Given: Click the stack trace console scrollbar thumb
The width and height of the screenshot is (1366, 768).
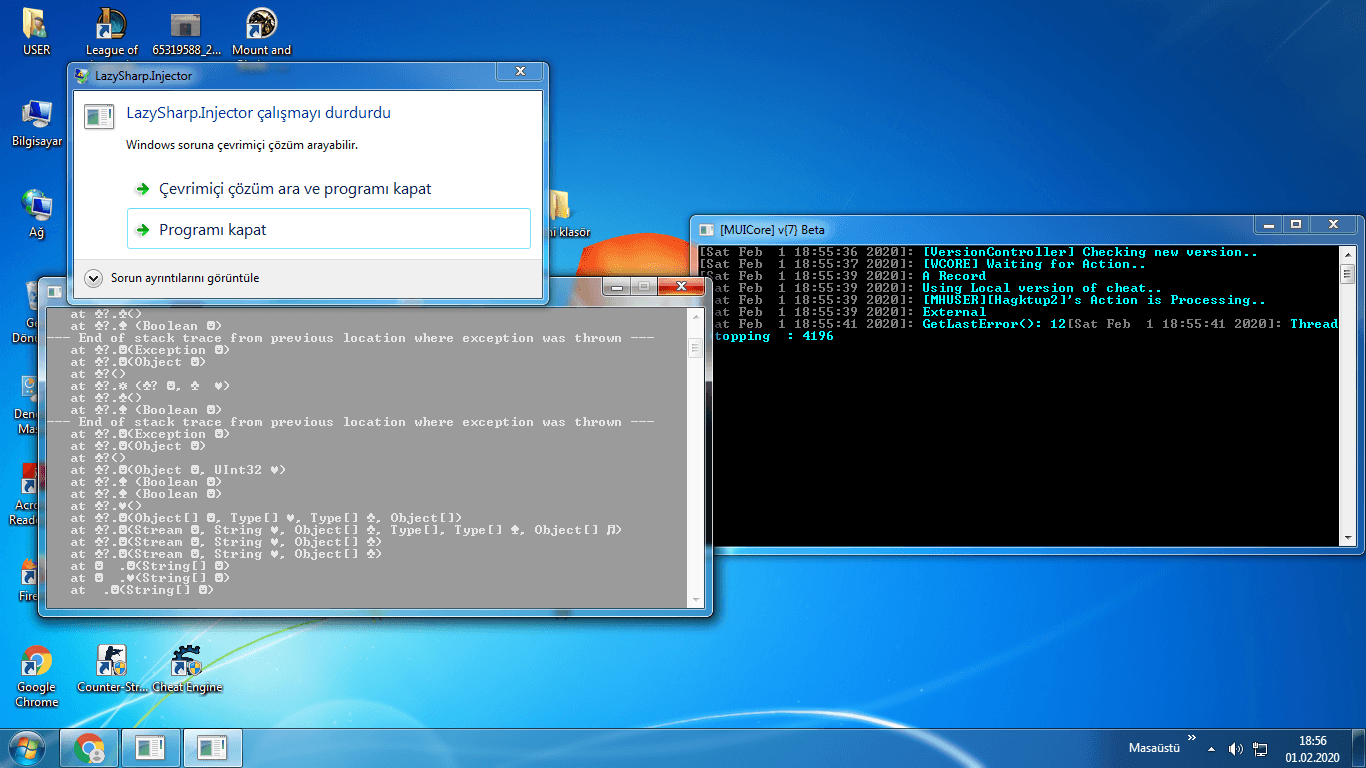Looking at the screenshot, I should [696, 348].
